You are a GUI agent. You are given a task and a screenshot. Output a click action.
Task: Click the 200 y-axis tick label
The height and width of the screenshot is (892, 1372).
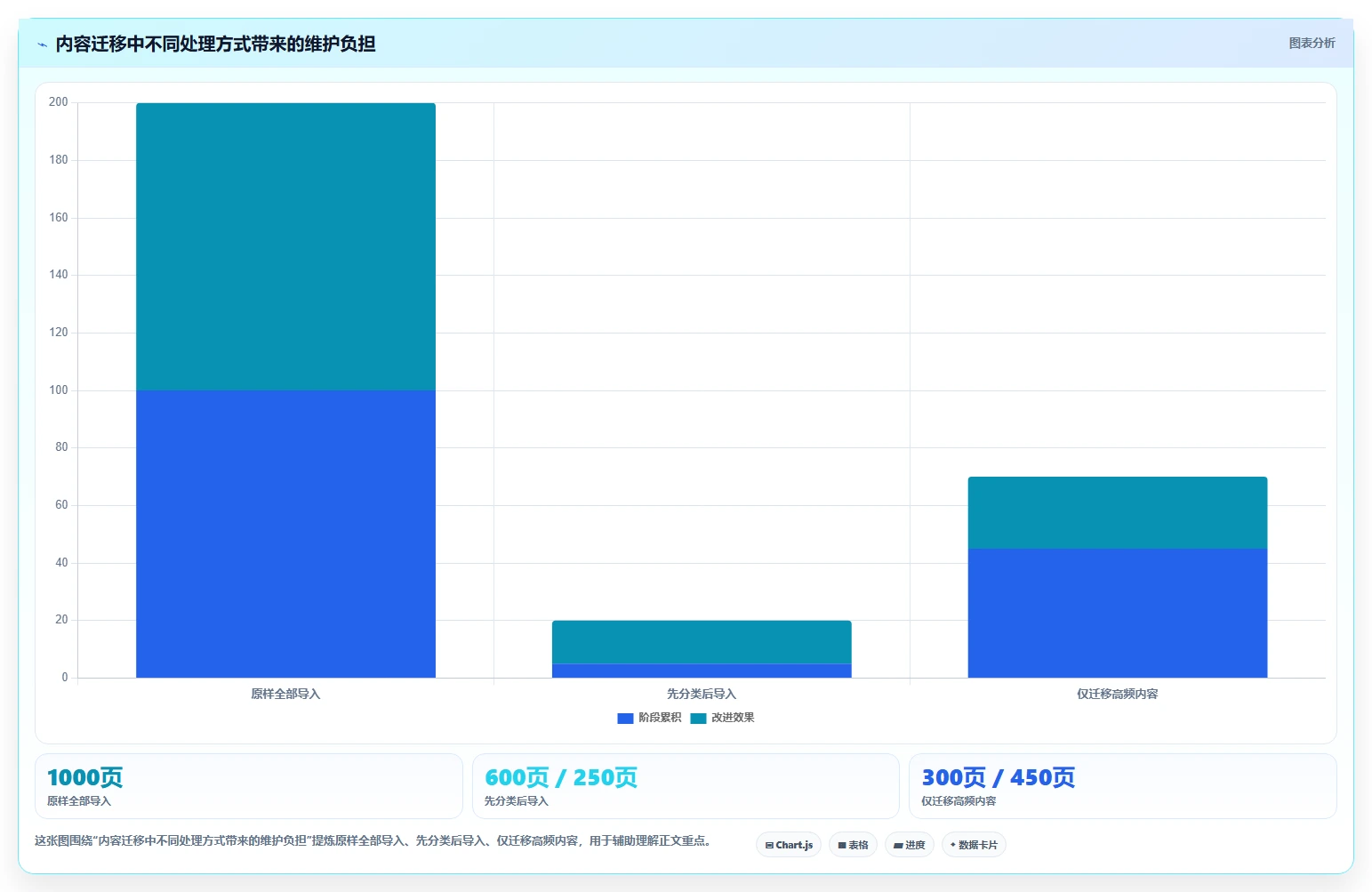pyautogui.click(x=59, y=102)
